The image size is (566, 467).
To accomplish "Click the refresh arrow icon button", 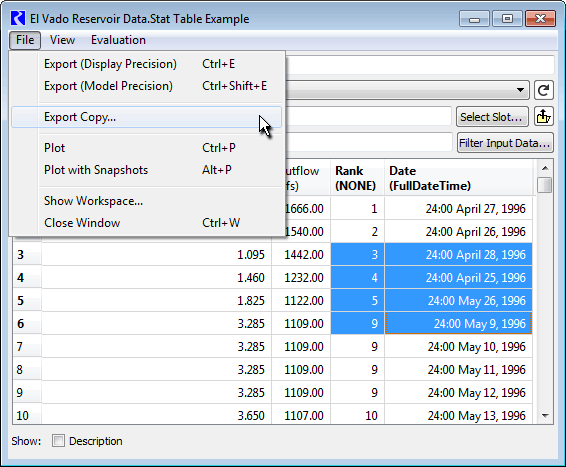I will tap(544, 90).
